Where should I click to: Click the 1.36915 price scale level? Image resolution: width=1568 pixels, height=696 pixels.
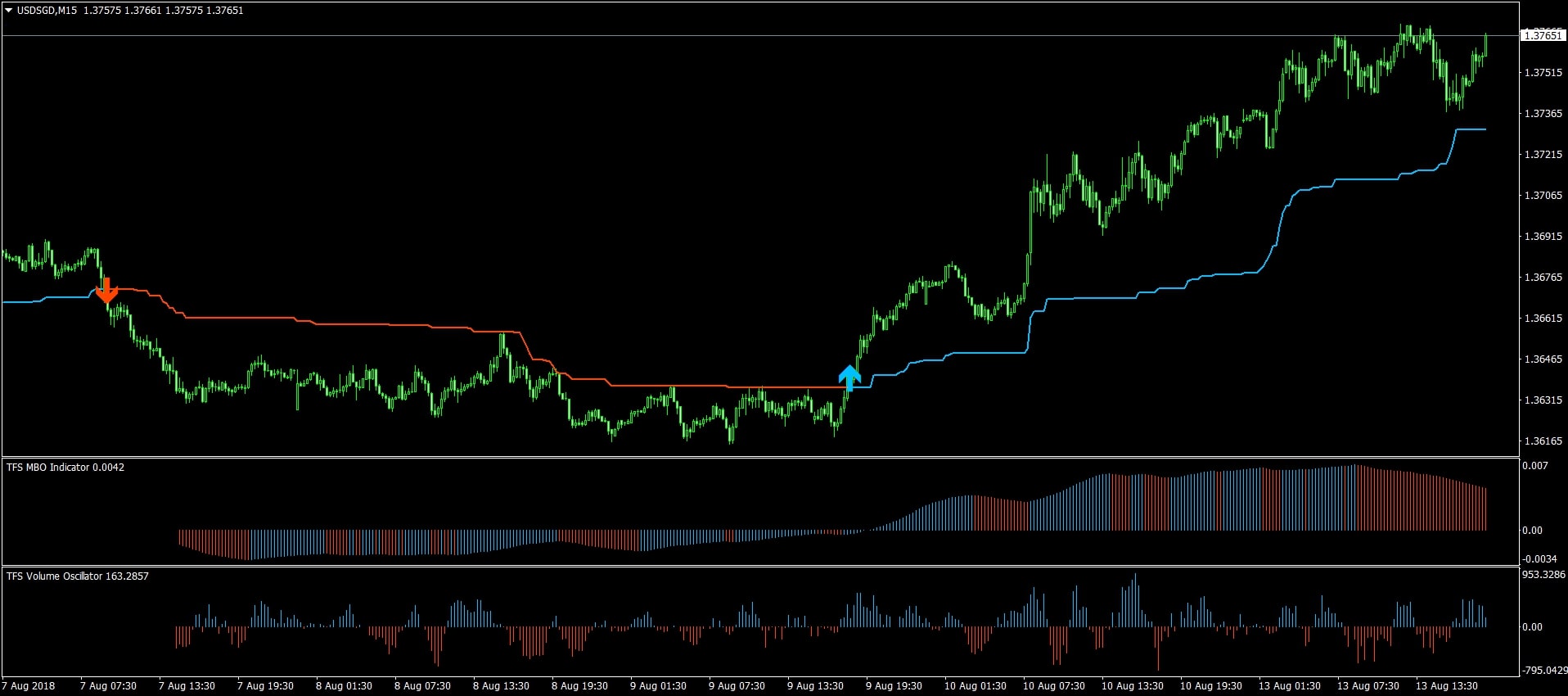1543,237
